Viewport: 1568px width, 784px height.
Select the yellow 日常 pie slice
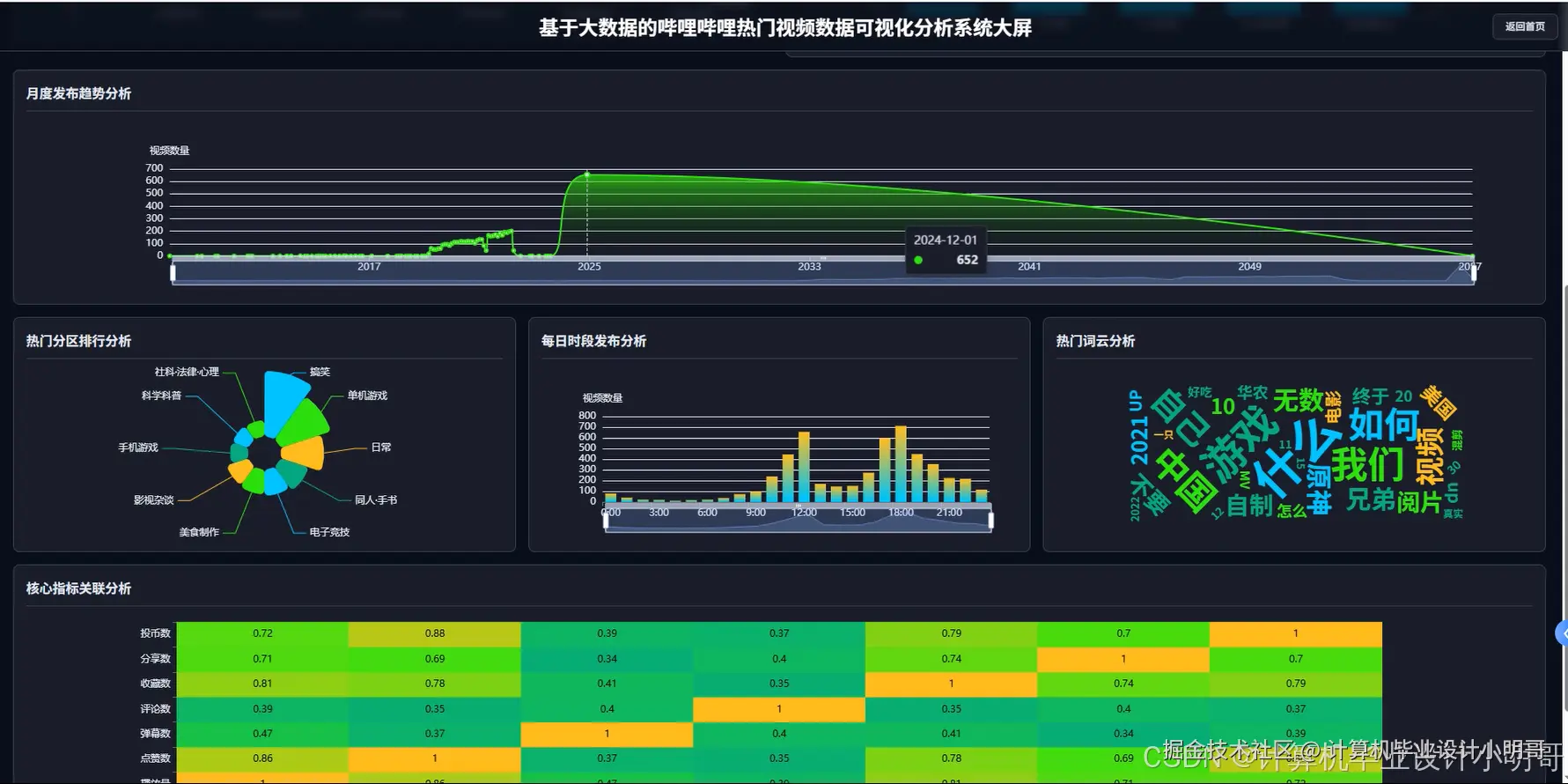point(306,452)
